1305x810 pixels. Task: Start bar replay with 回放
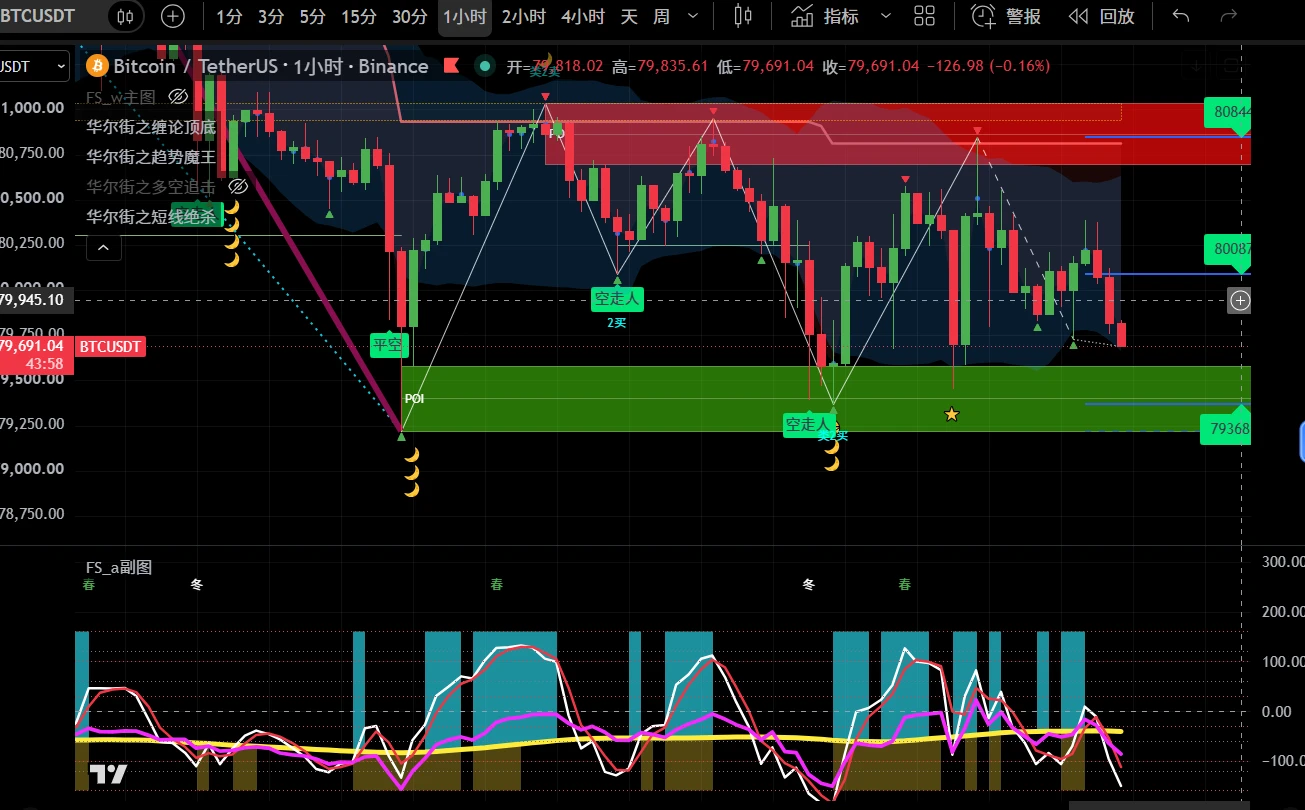[x=1101, y=16]
